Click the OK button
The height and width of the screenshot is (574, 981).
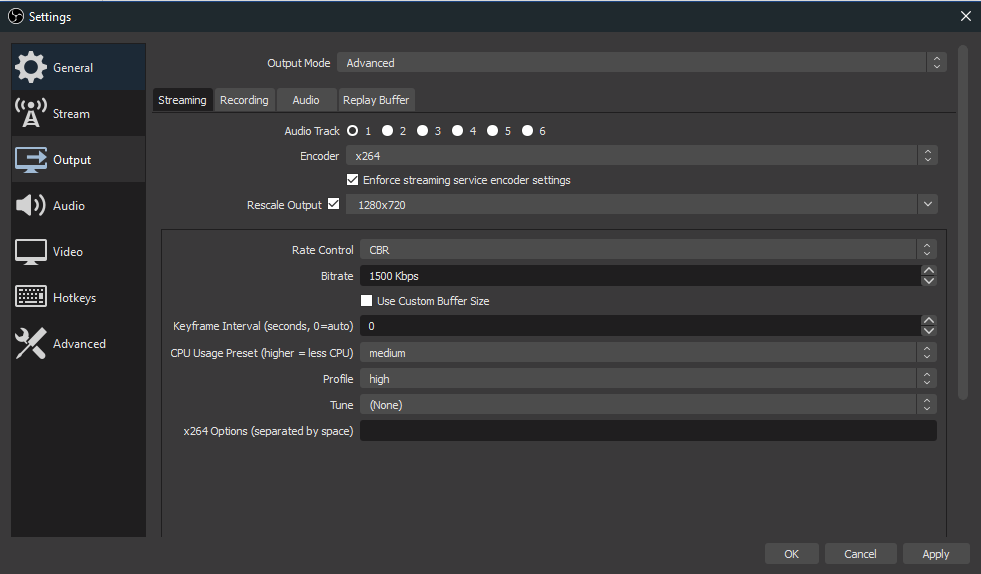791,554
